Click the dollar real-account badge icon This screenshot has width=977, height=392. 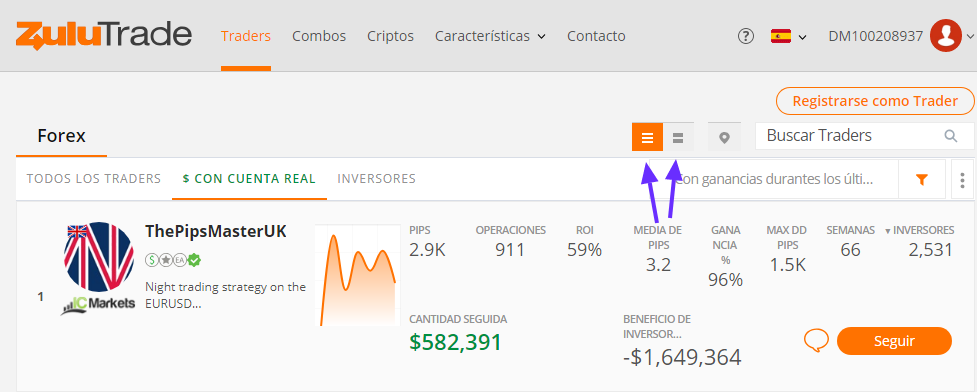tap(151, 260)
